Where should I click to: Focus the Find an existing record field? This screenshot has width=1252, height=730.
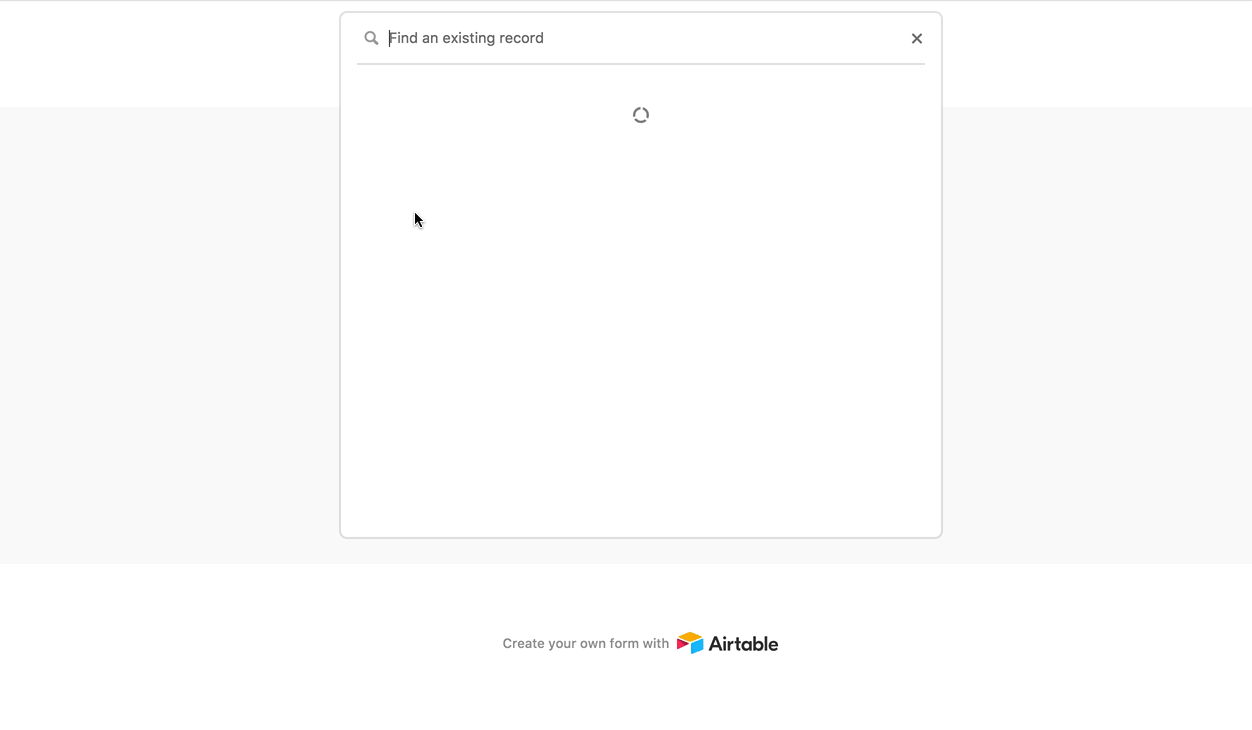pos(640,38)
